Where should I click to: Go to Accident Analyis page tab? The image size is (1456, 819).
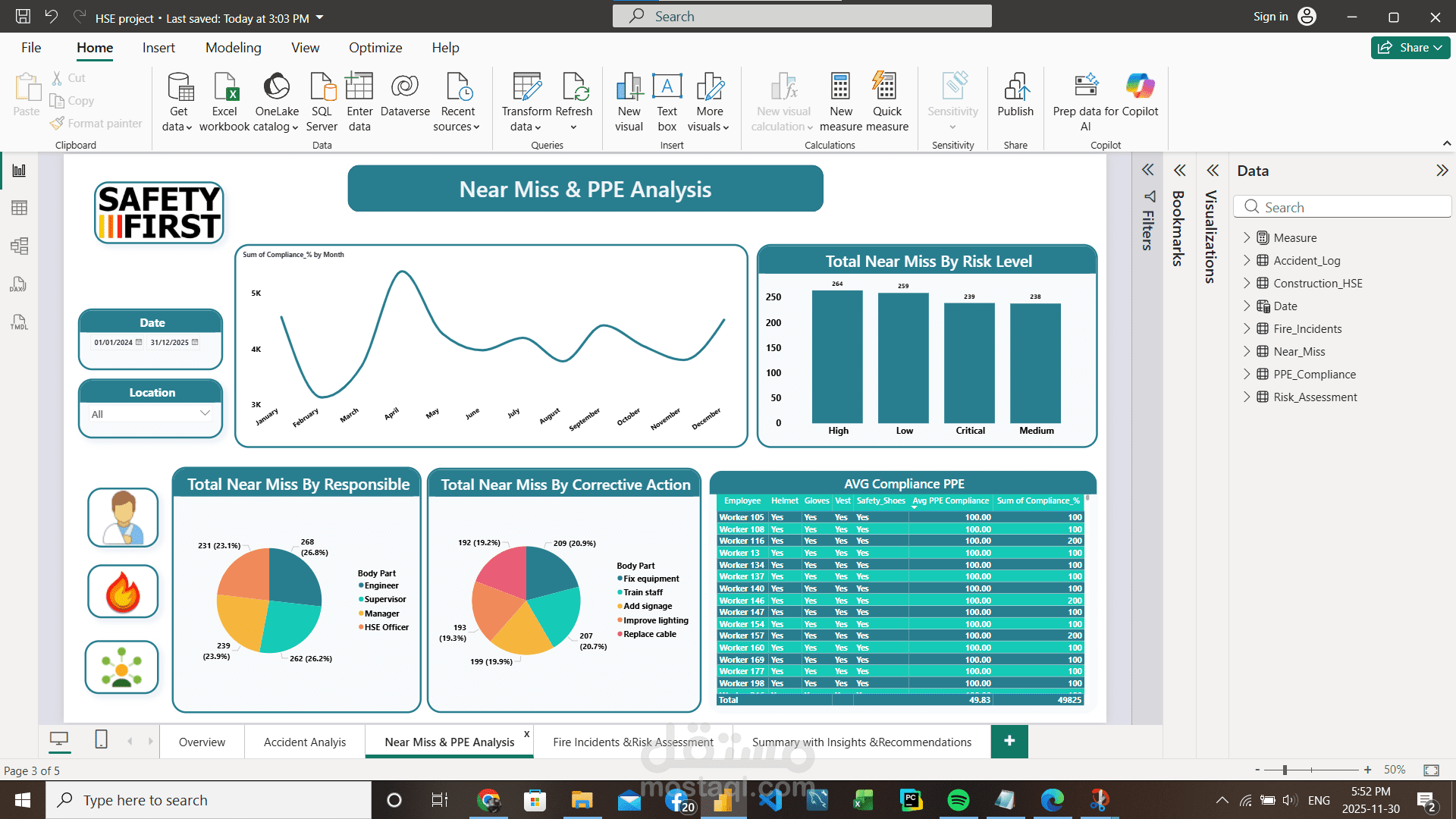coord(304,742)
